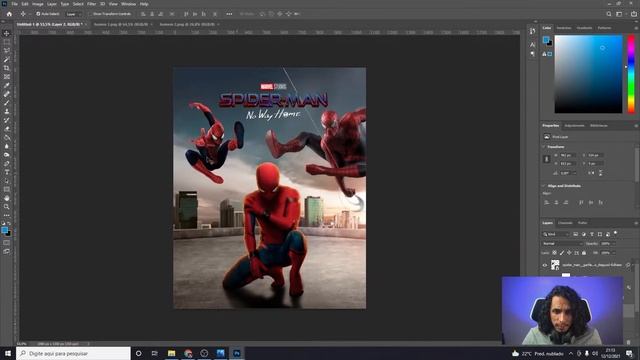640x360 pixels.
Task: Enable Show Transform Controls checkbox
Action: 91,14
